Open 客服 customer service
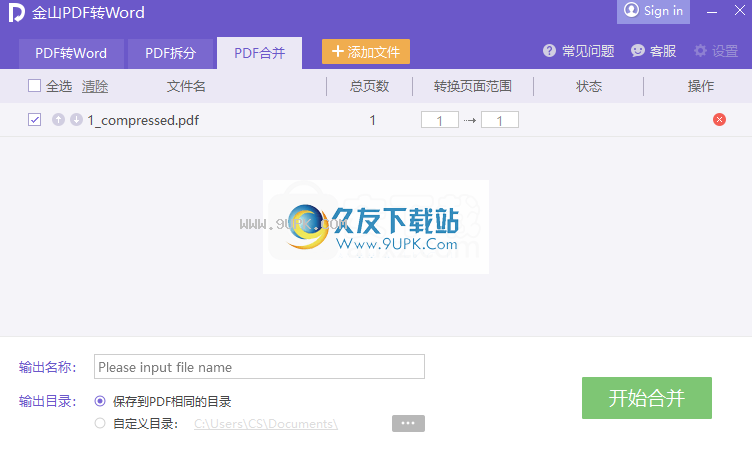Screen dimensions: 752x454 pos(653,51)
